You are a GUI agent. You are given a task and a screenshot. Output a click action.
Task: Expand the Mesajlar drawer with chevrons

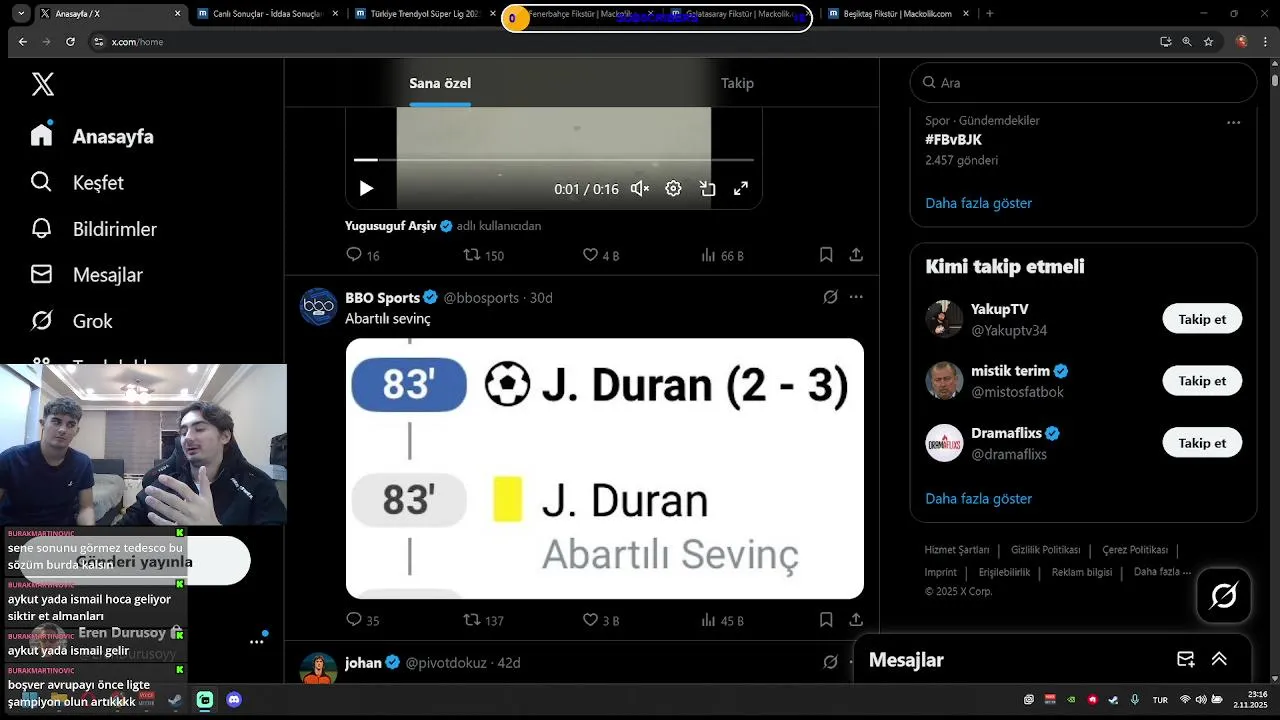pos(1219,659)
